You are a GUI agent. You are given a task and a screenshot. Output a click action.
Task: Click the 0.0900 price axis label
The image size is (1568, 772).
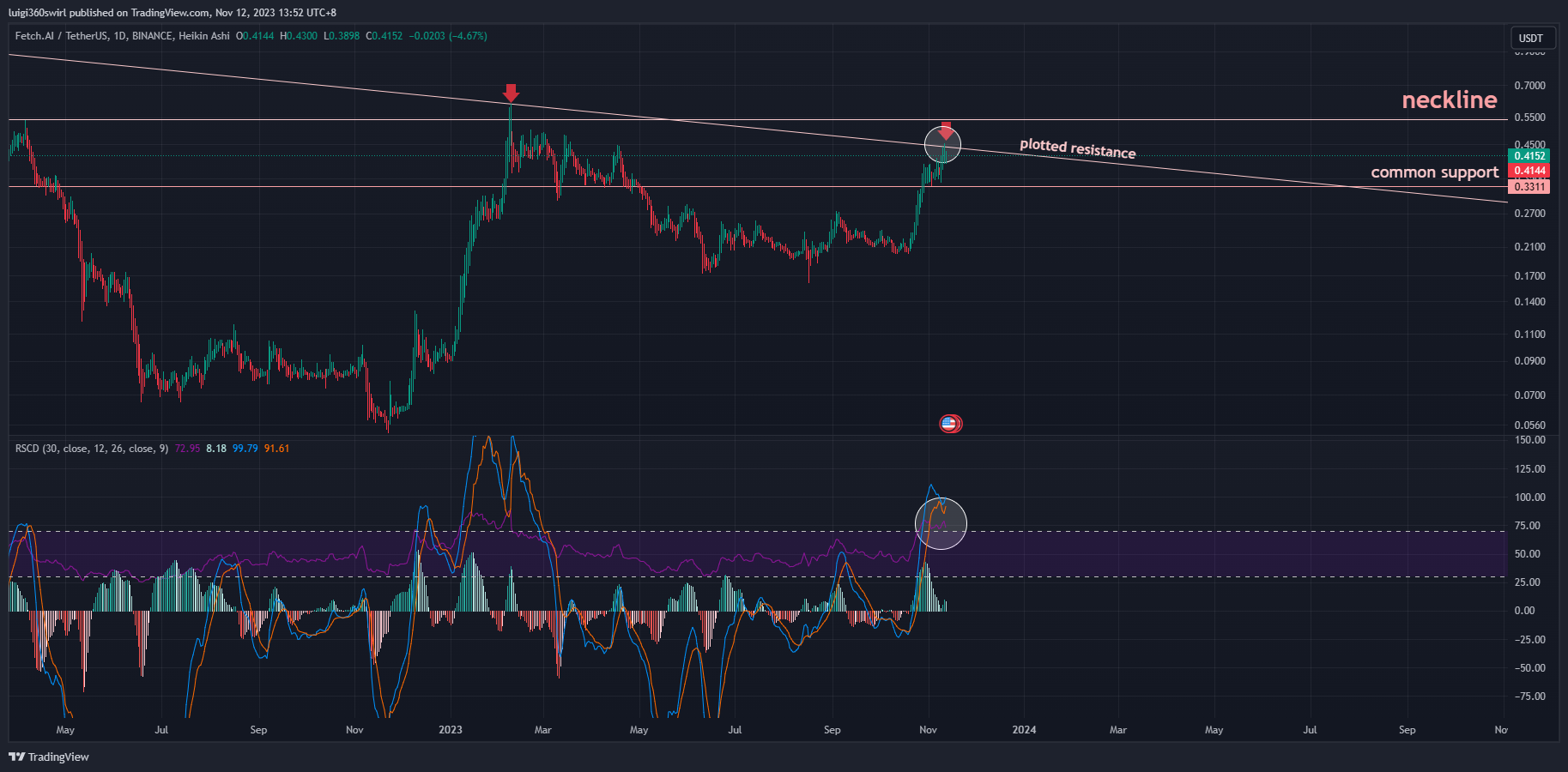click(1529, 361)
